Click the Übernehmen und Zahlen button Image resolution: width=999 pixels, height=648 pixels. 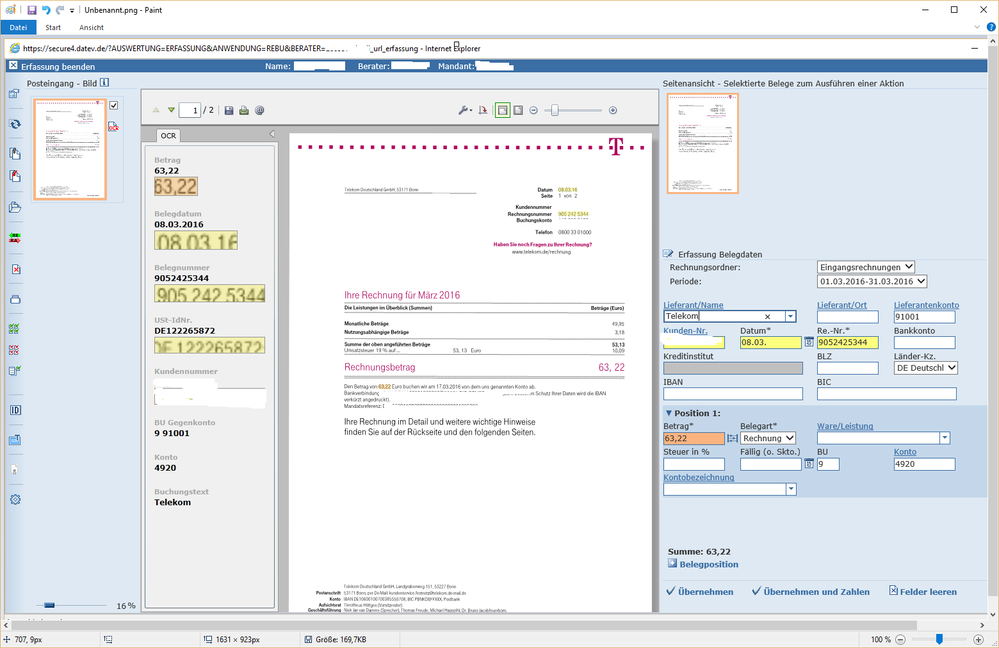[810, 592]
